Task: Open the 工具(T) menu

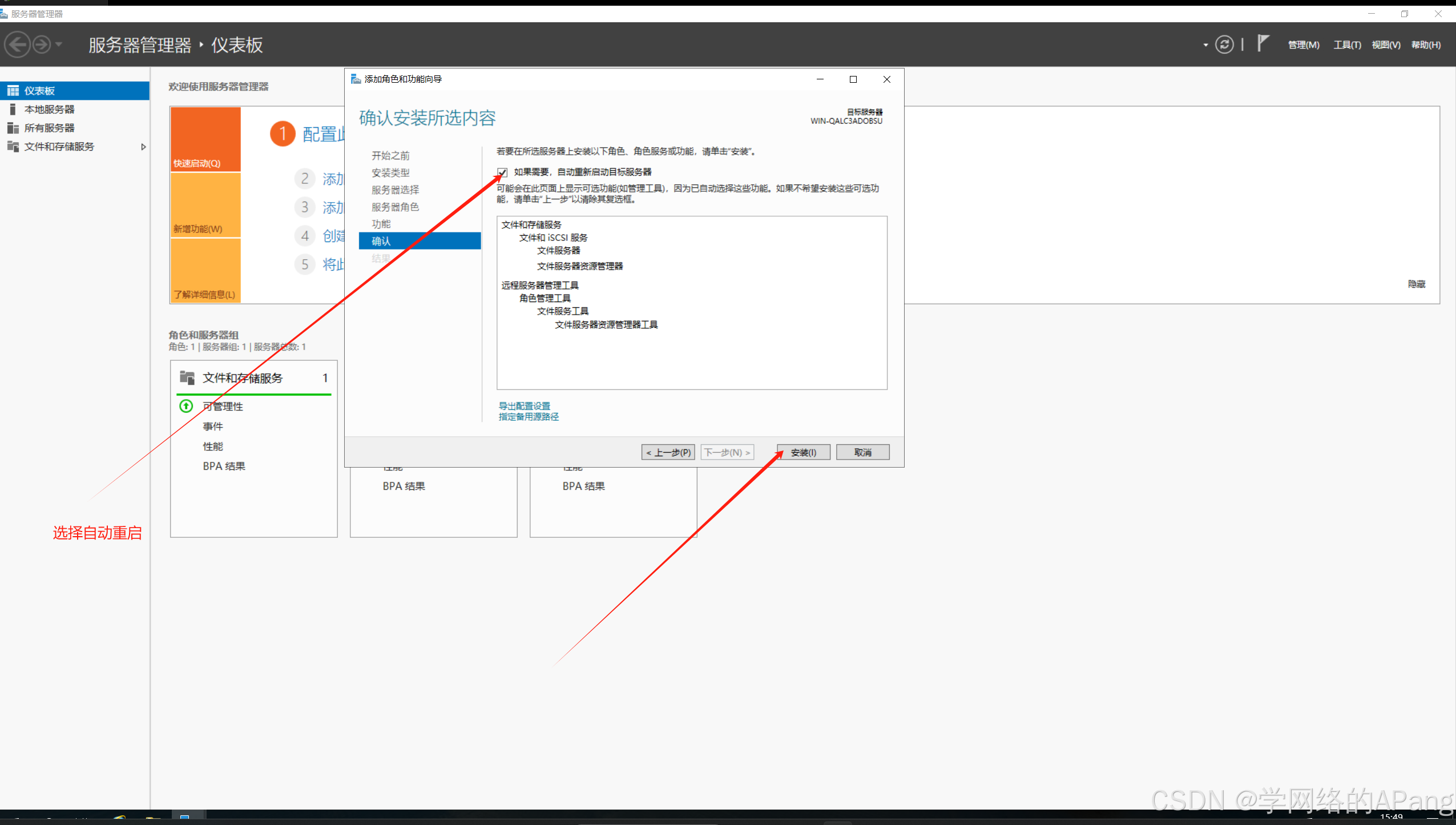Action: [x=1346, y=45]
